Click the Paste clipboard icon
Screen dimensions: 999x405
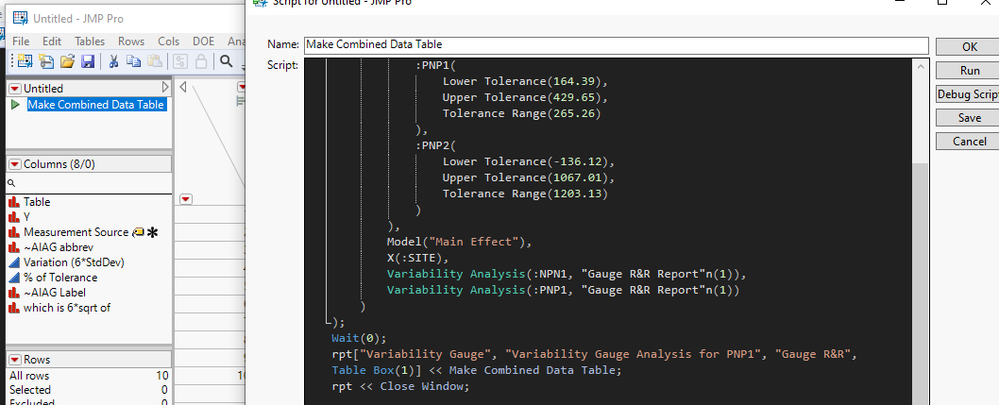[155, 61]
